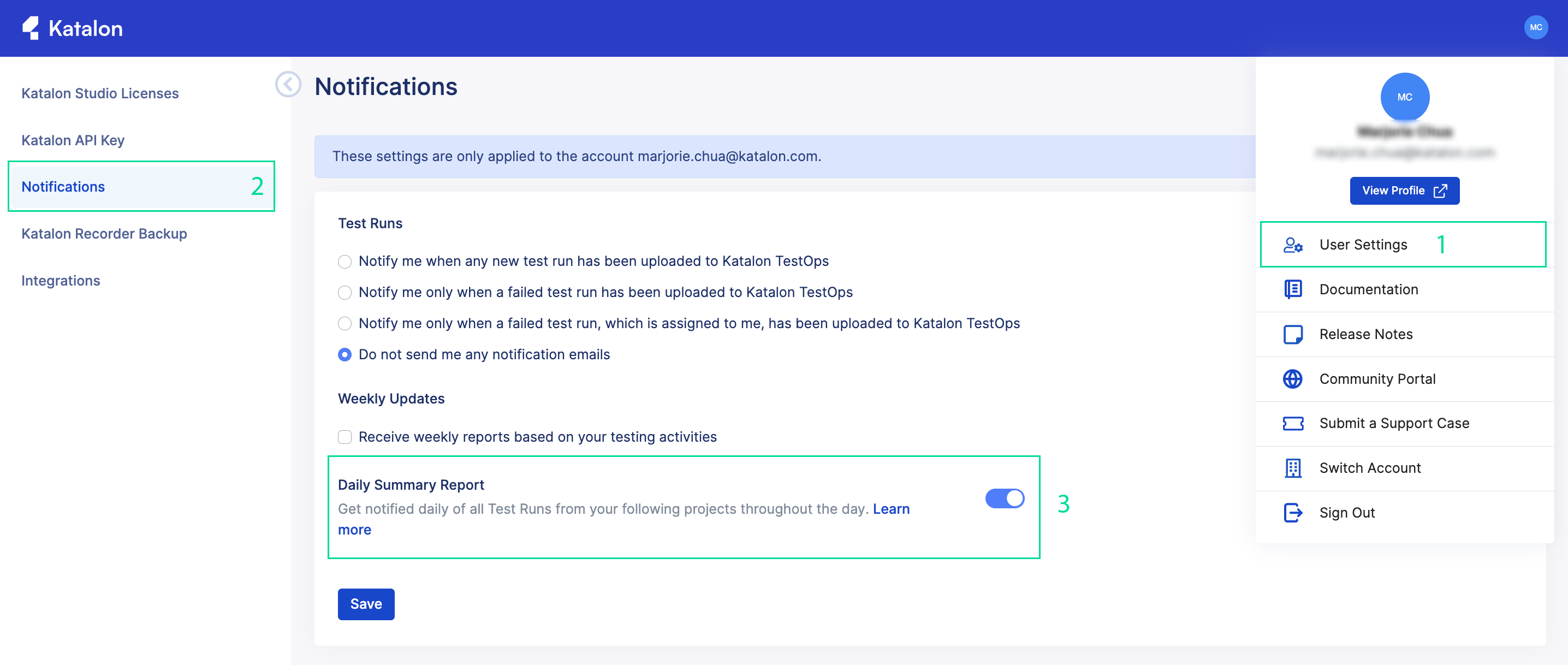Select notify only on failed test run uploads
1568x665 pixels.
click(345, 292)
